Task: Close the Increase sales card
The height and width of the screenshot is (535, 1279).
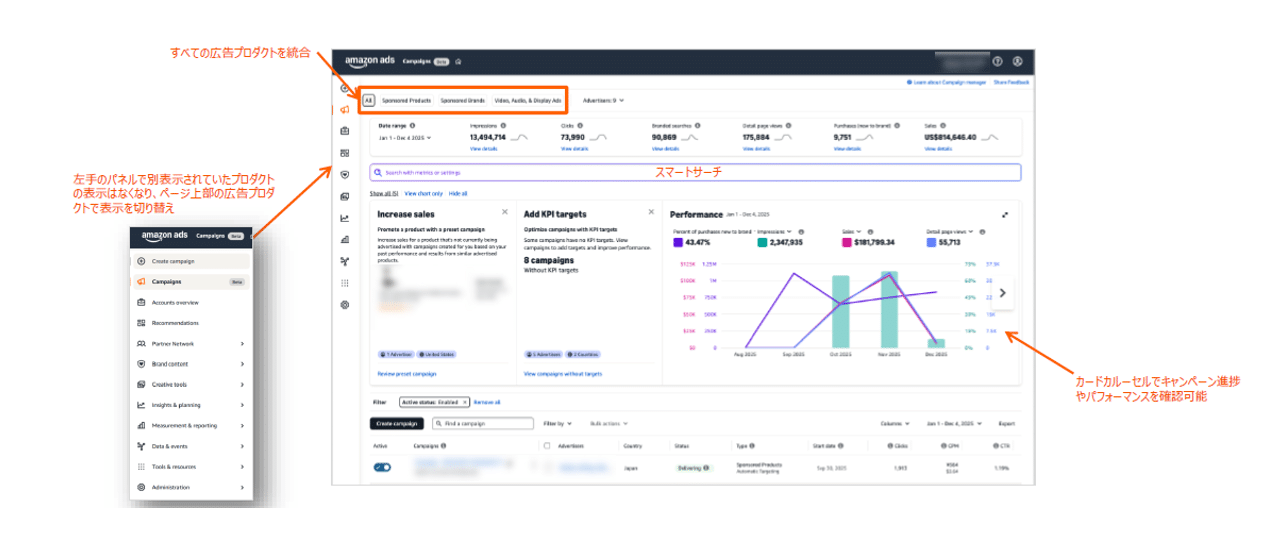Action: pos(504,213)
